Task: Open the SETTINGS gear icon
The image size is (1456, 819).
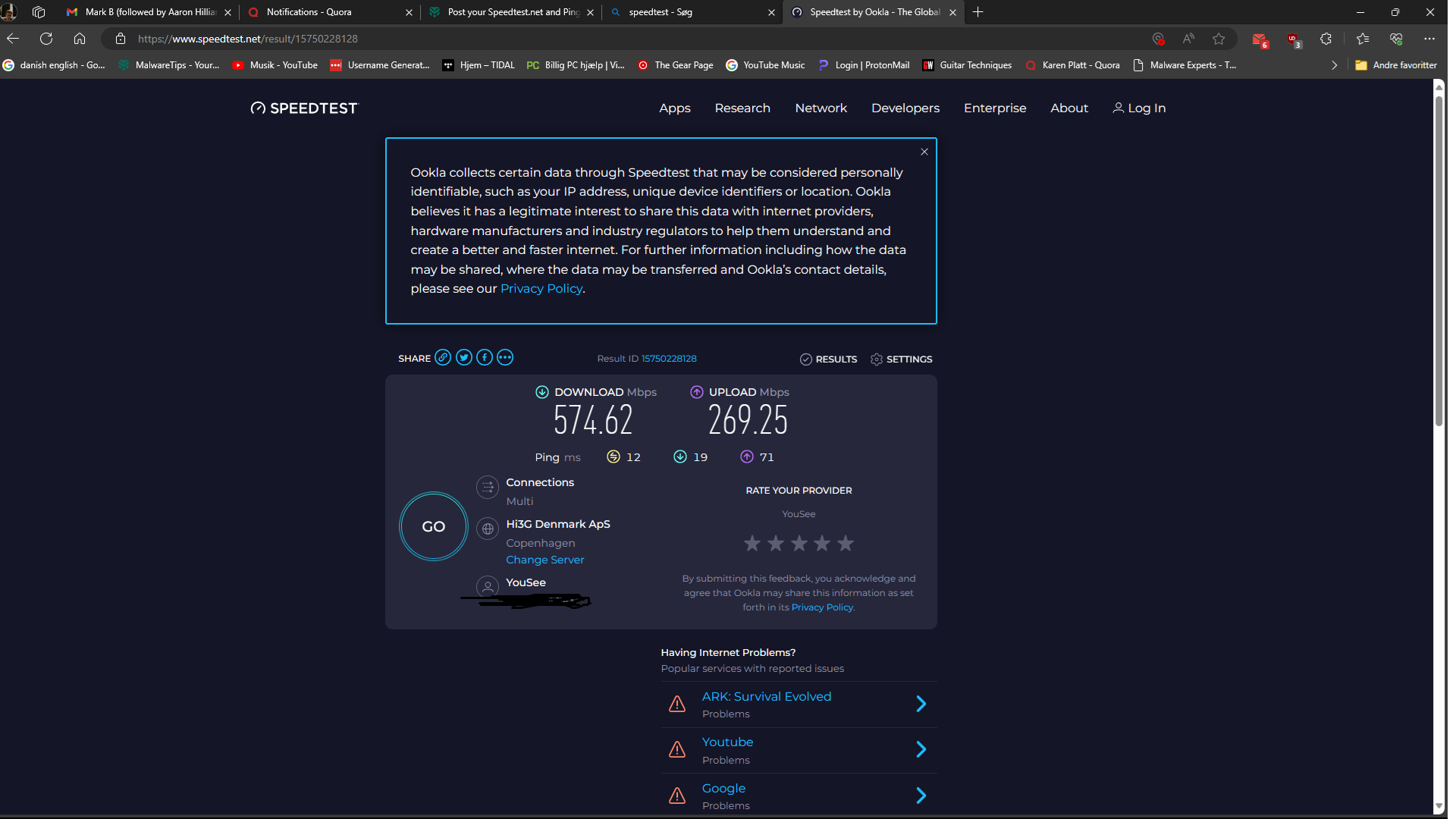Action: pos(877,359)
